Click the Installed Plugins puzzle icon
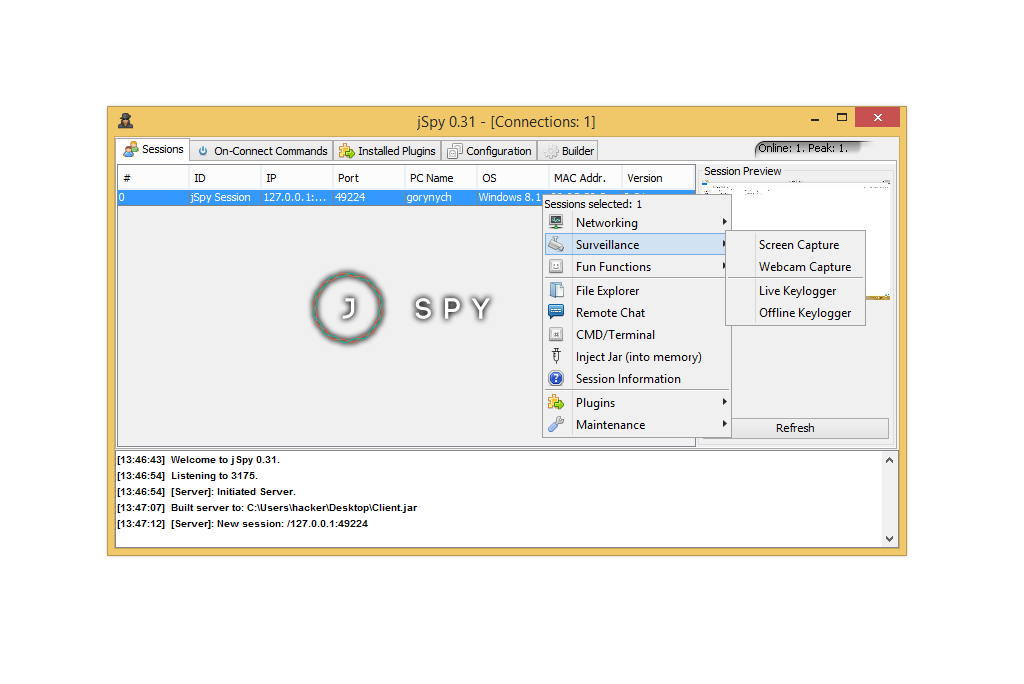The width and height of the screenshot is (1024, 684). coord(346,151)
